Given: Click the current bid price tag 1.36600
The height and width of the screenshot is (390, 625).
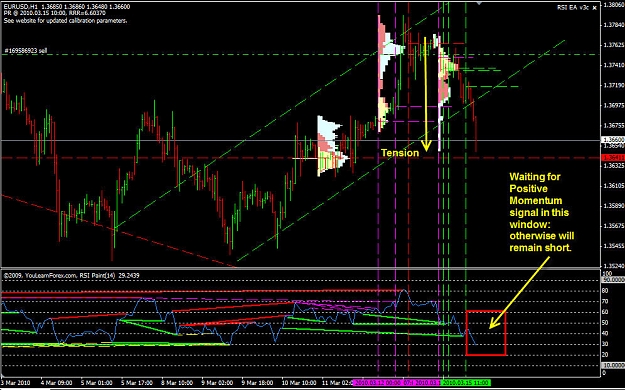Looking at the screenshot, I should (x=613, y=140).
